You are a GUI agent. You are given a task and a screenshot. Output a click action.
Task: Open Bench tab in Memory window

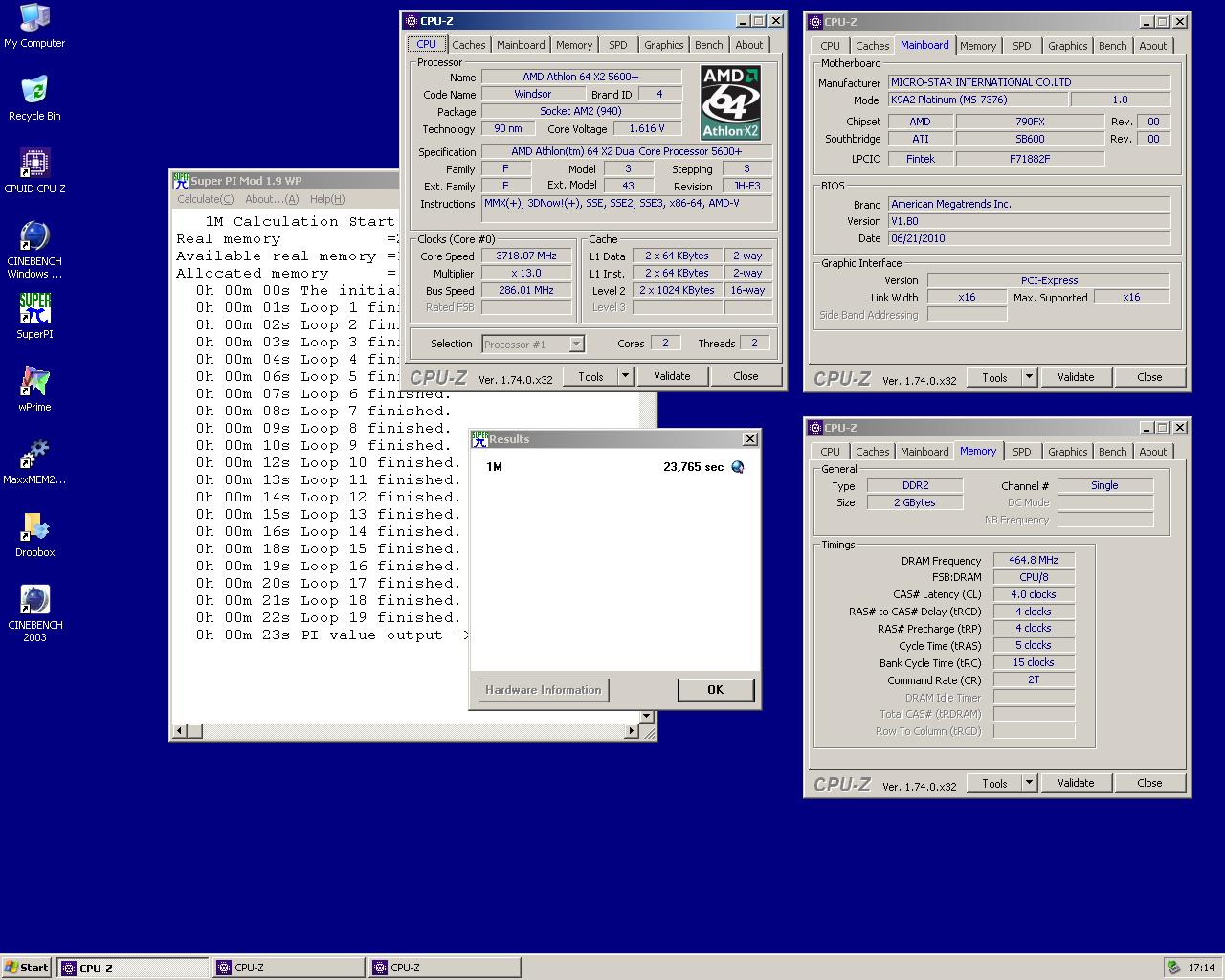pos(1113,452)
